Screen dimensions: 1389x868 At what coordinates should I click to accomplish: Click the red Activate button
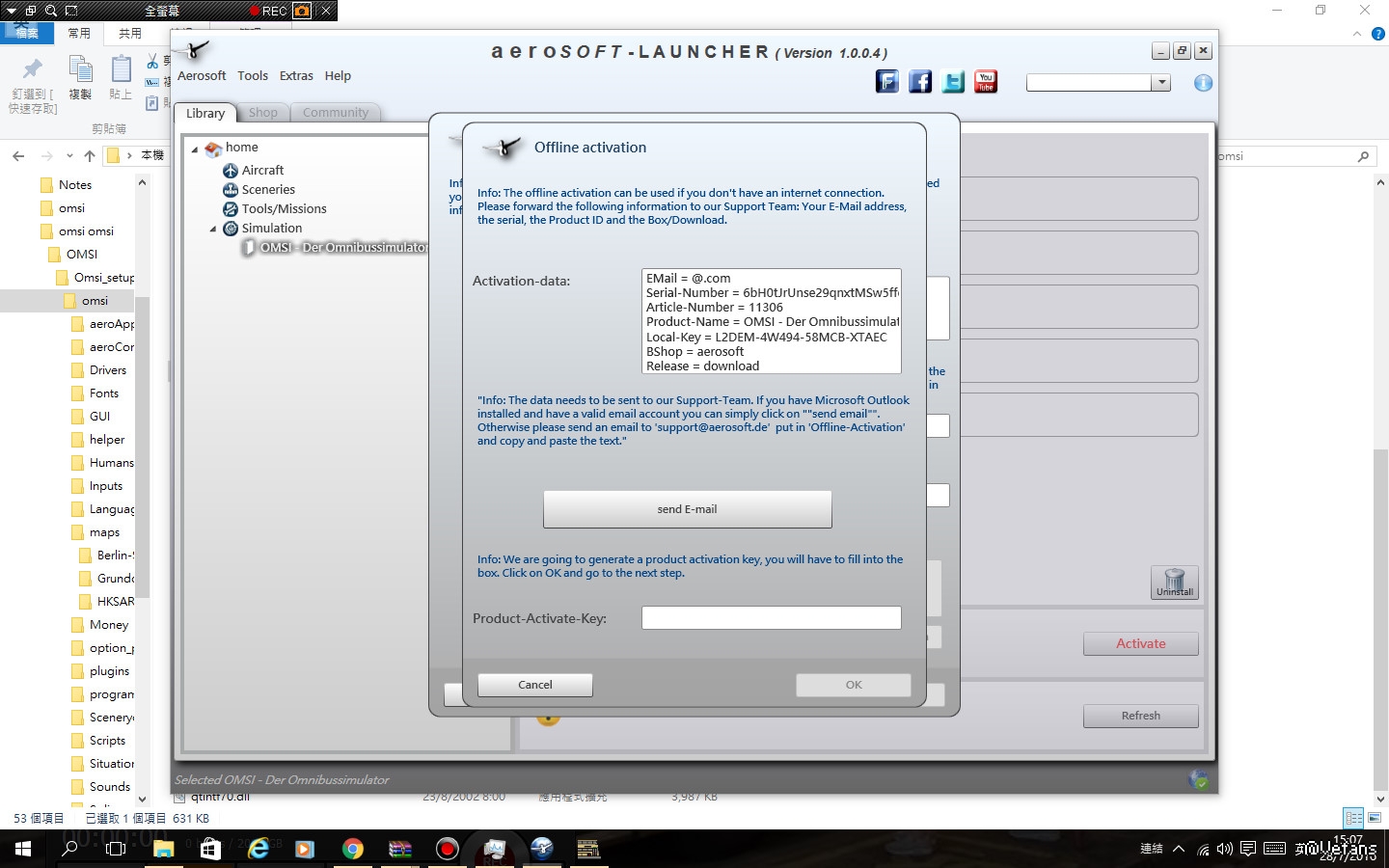point(1141,643)
